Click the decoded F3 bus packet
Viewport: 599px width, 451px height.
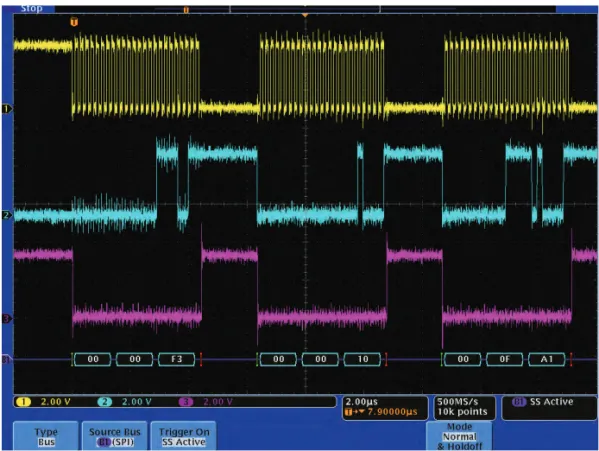[x=176, y=359]
